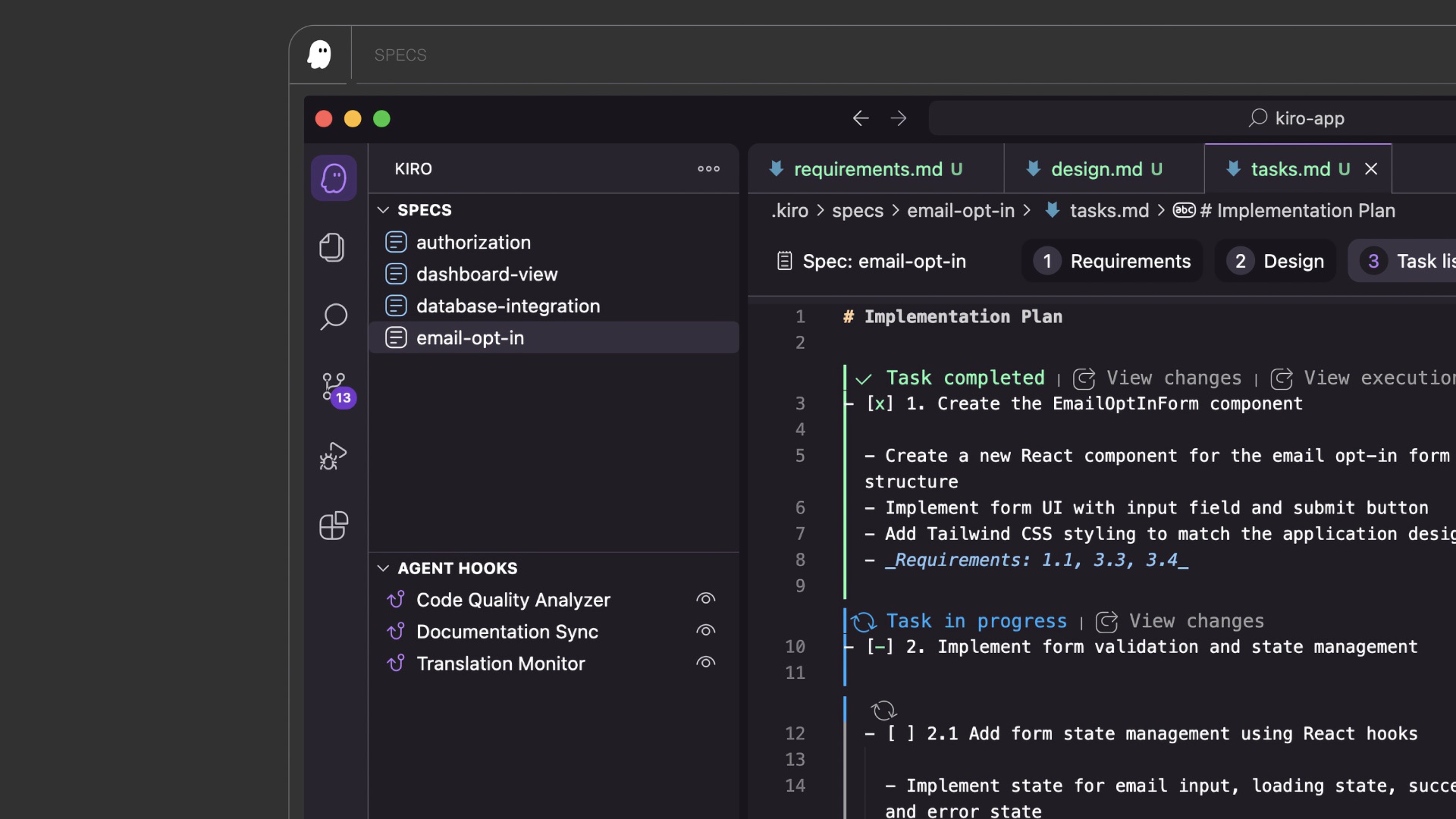Click the spec icon beside email-opt-in

(396, 337)
